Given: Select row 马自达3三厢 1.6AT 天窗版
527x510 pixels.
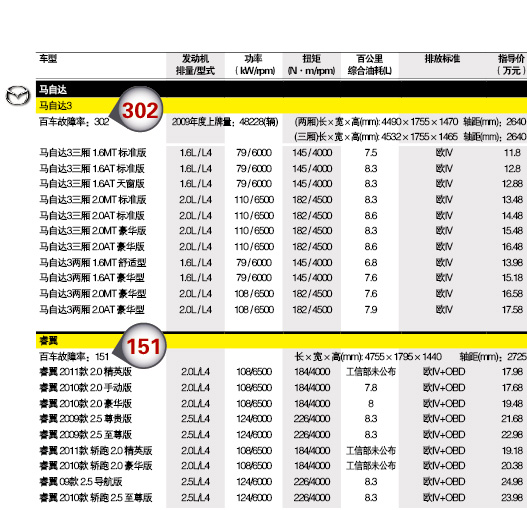Looking at the screenshot, I should point(281,184).
